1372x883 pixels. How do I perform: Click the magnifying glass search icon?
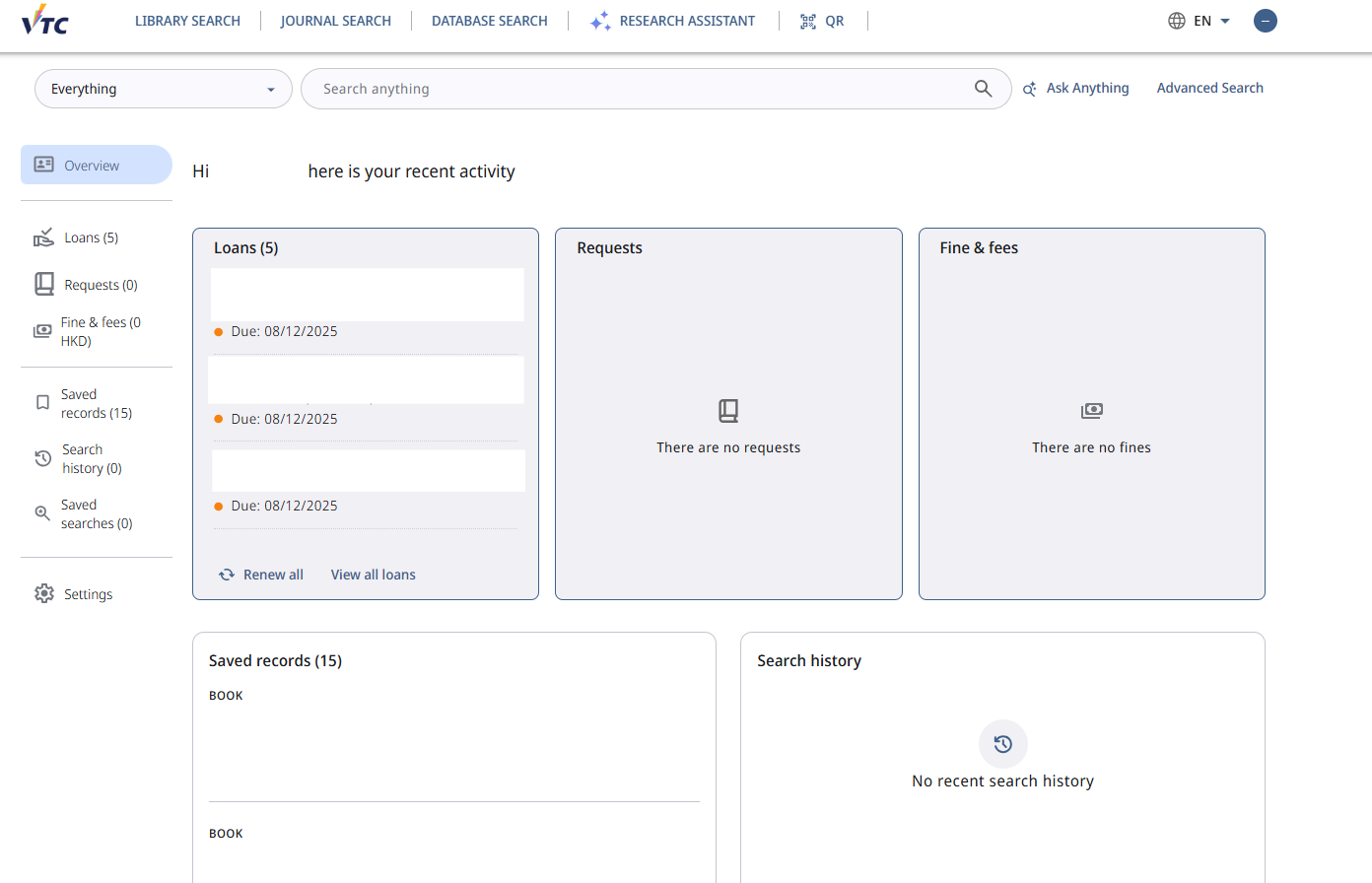(x=983, y=89)
